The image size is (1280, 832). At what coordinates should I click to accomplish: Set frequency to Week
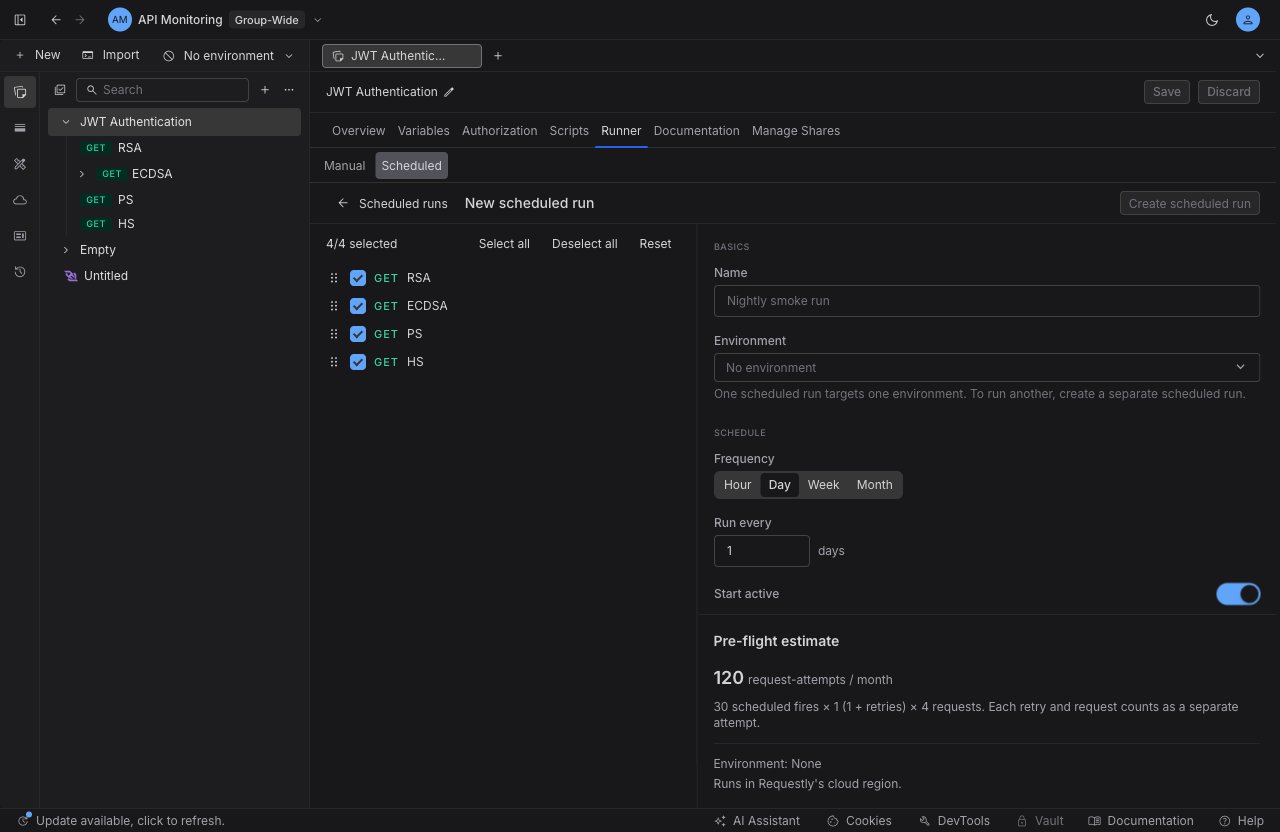[824, 485]
